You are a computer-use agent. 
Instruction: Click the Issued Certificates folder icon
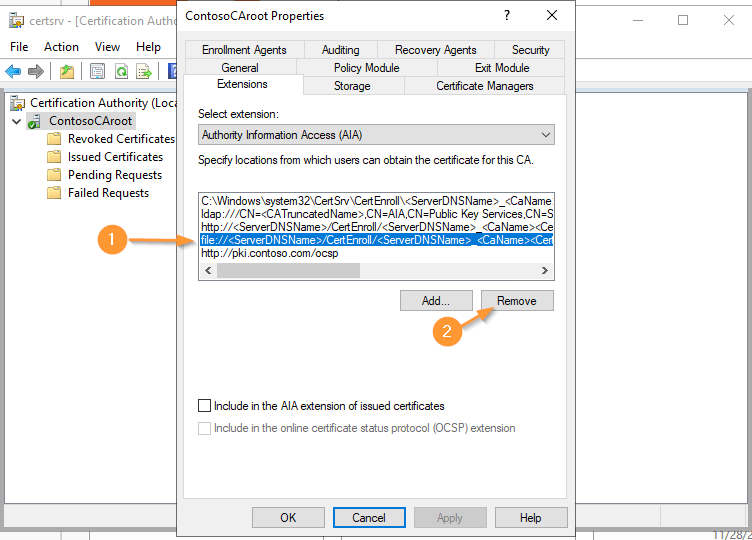54,157
